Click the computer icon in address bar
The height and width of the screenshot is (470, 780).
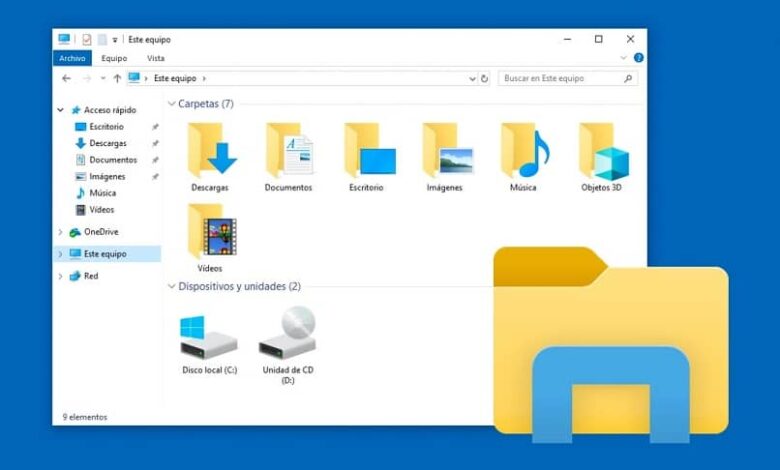(134, 78)
